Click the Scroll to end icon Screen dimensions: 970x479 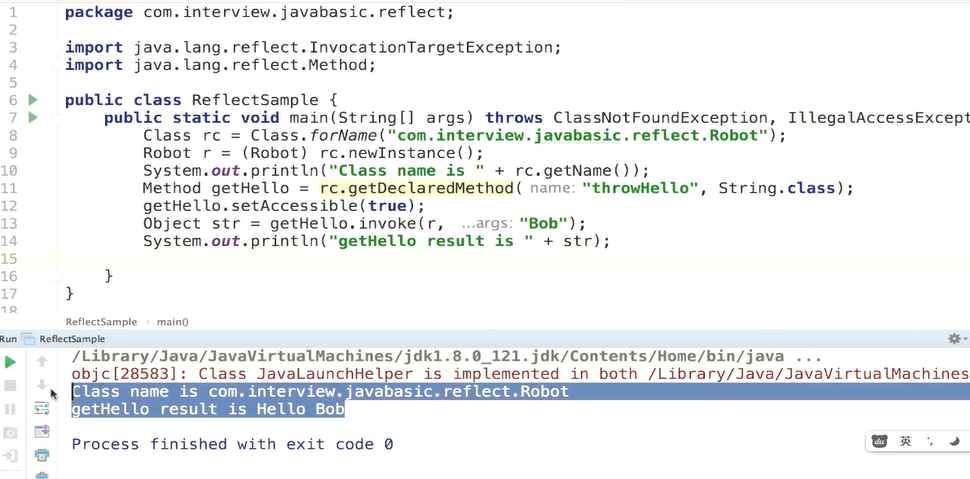click(41, 431)
